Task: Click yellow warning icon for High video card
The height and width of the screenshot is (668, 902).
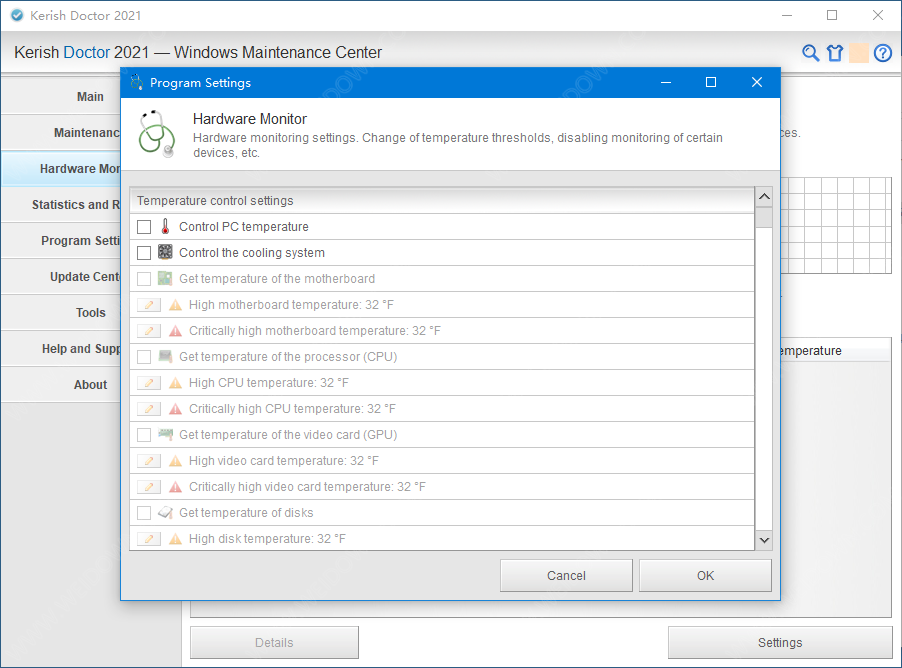Action: pos(175,461)
